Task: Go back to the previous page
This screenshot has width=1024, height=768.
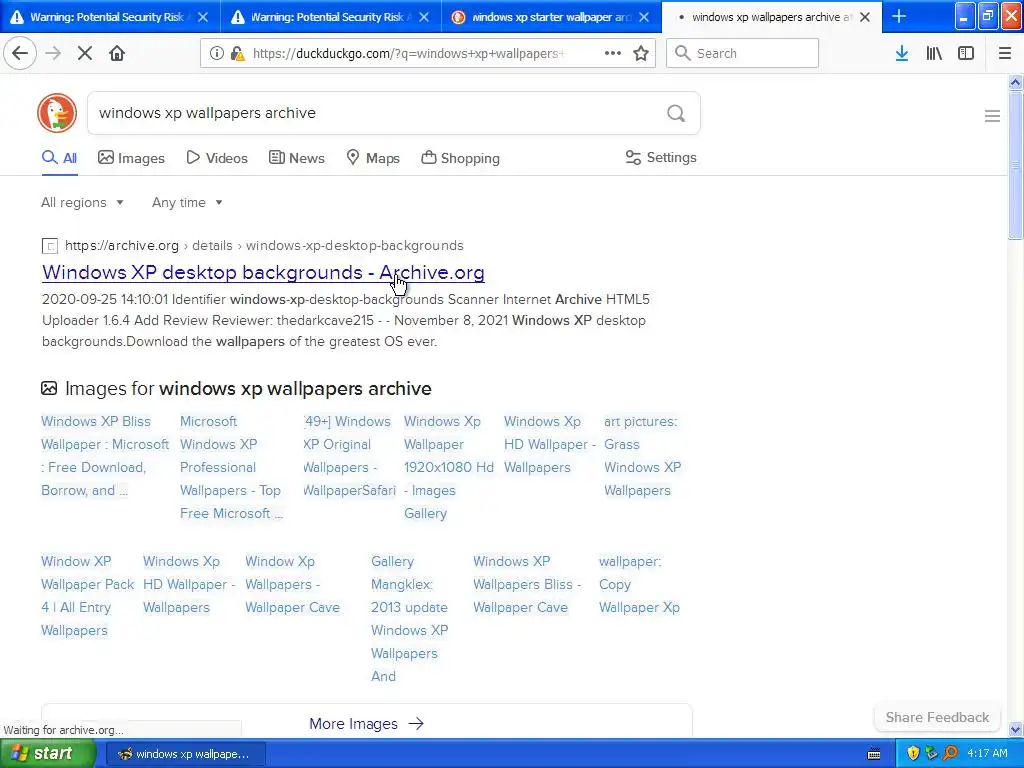Action: (x=20, y=54)
